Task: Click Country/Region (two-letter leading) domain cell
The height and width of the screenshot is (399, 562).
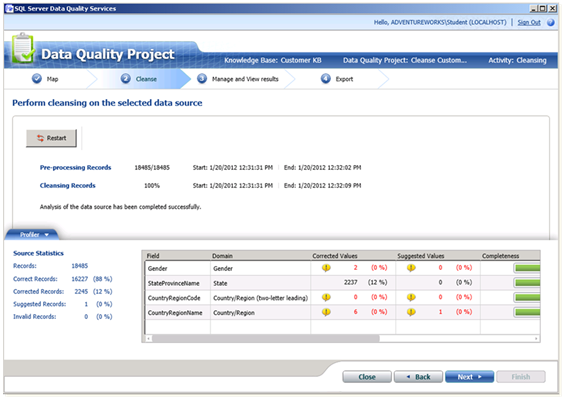Action: tap(261, 298)
